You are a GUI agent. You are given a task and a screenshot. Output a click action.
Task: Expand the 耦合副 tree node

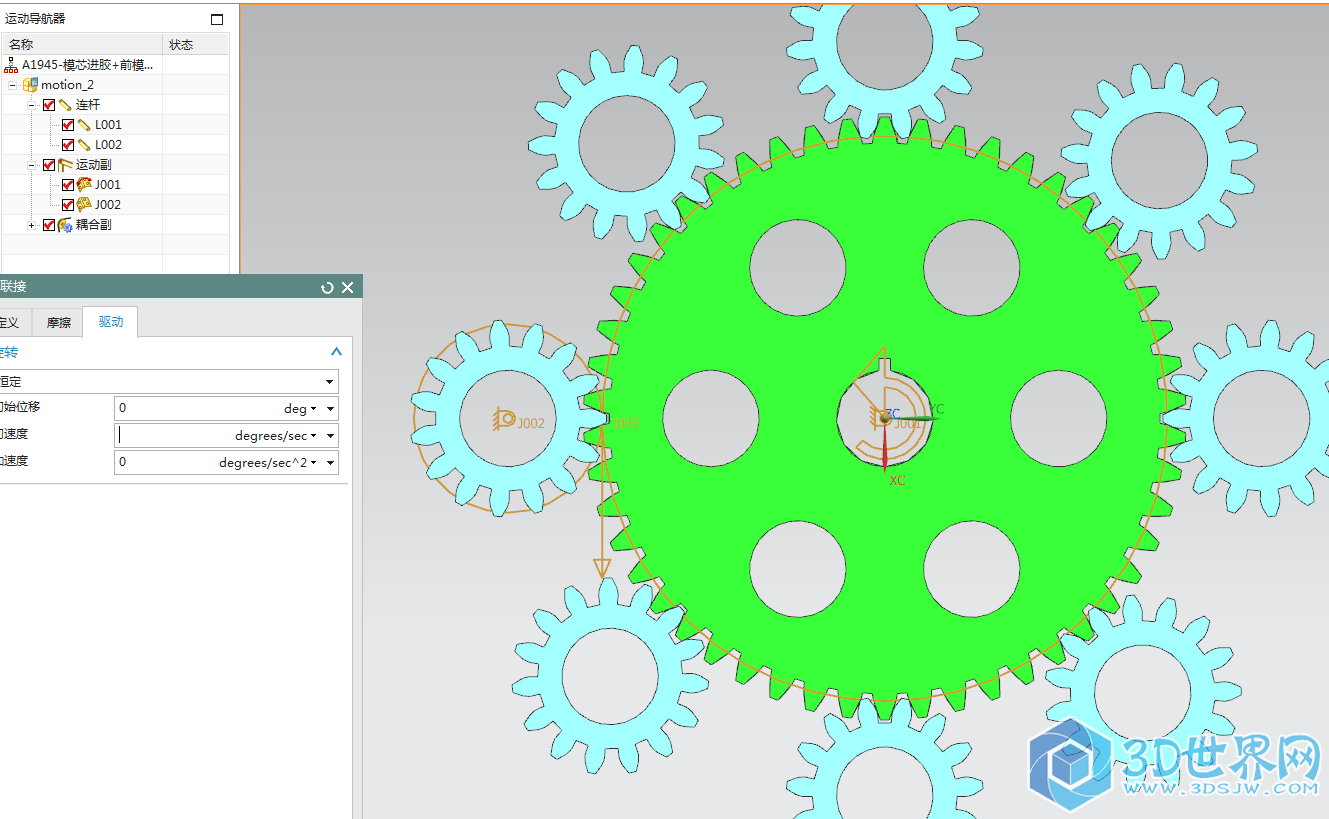click(x=32, y=225)
